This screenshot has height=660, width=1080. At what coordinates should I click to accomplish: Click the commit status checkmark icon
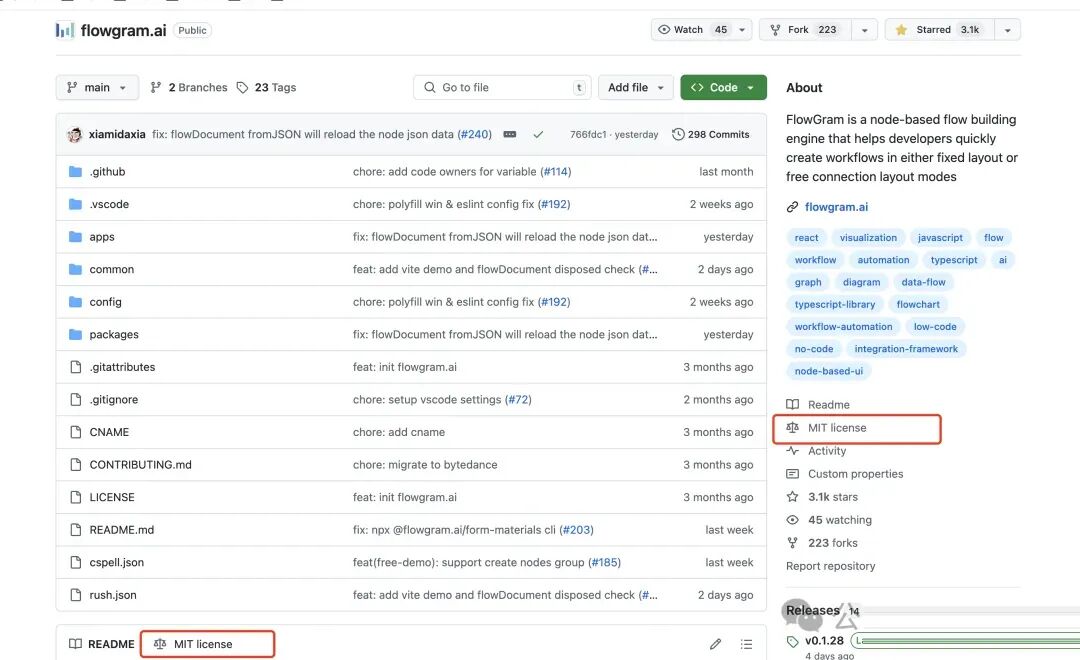tap(538, 134)
